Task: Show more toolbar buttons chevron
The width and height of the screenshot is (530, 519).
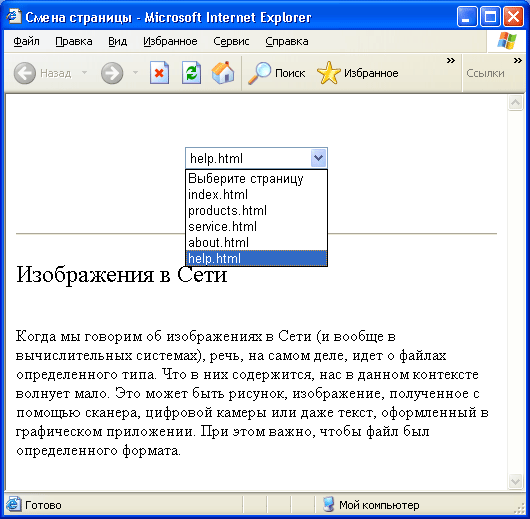Action: click(451, 61)
